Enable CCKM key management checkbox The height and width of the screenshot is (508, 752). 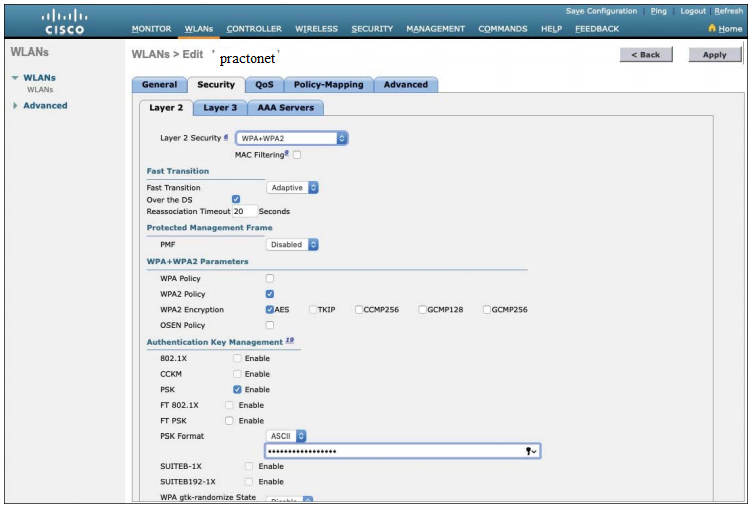point(237,374)
